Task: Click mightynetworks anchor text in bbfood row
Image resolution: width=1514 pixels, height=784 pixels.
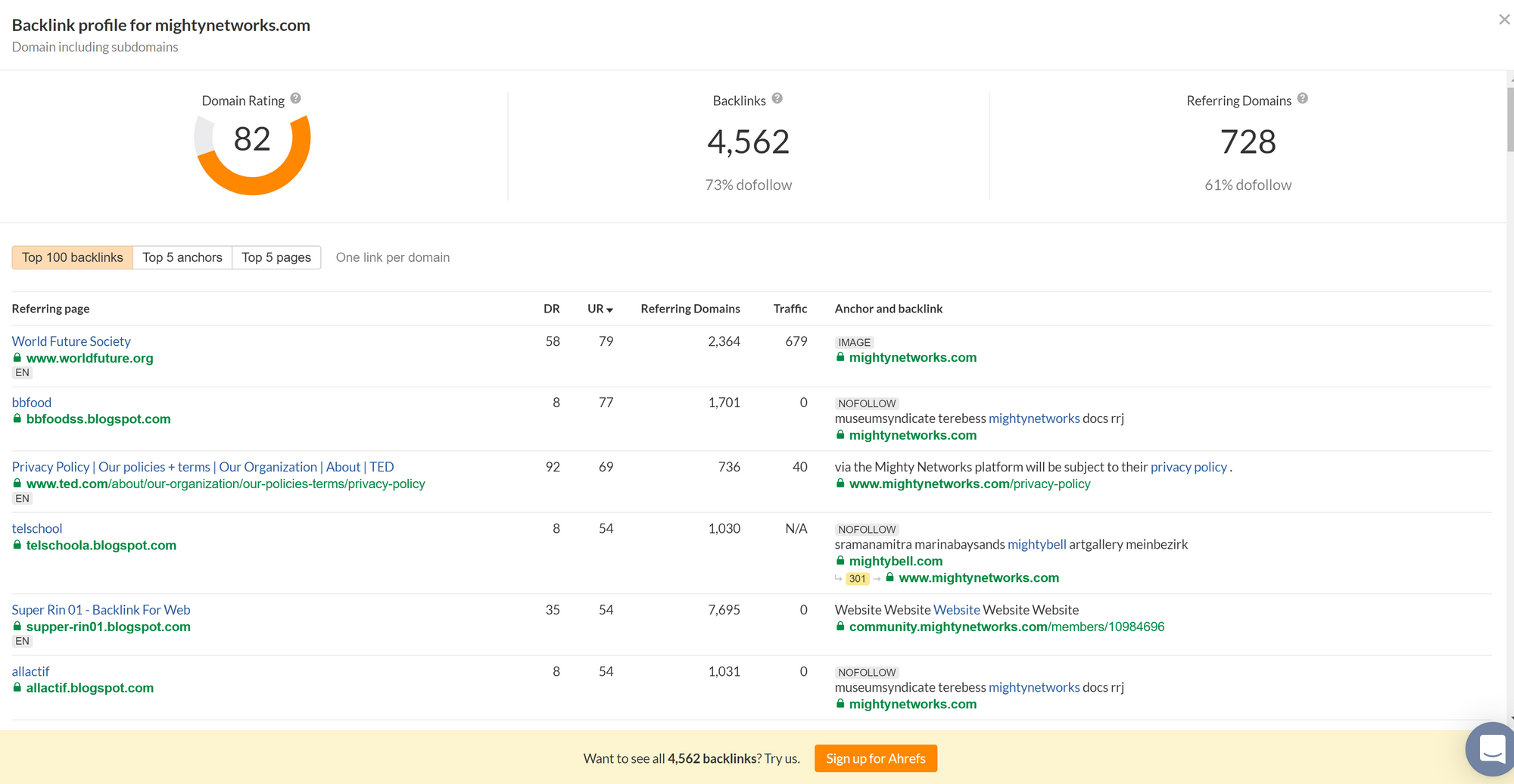Action: click(x=1034, y=418)
